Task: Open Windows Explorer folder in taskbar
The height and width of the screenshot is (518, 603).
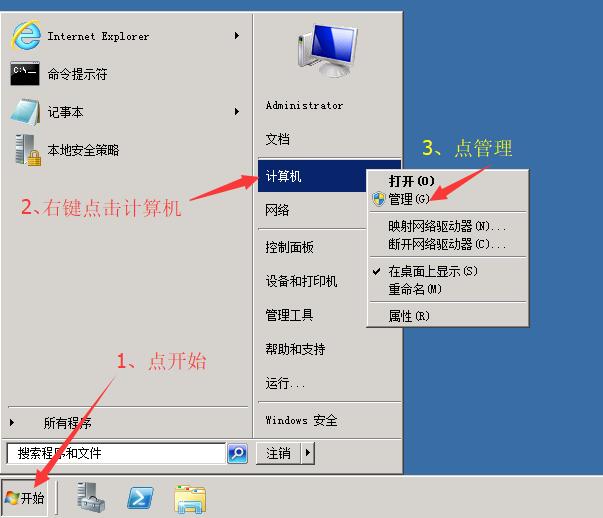Action: (189, 497)
